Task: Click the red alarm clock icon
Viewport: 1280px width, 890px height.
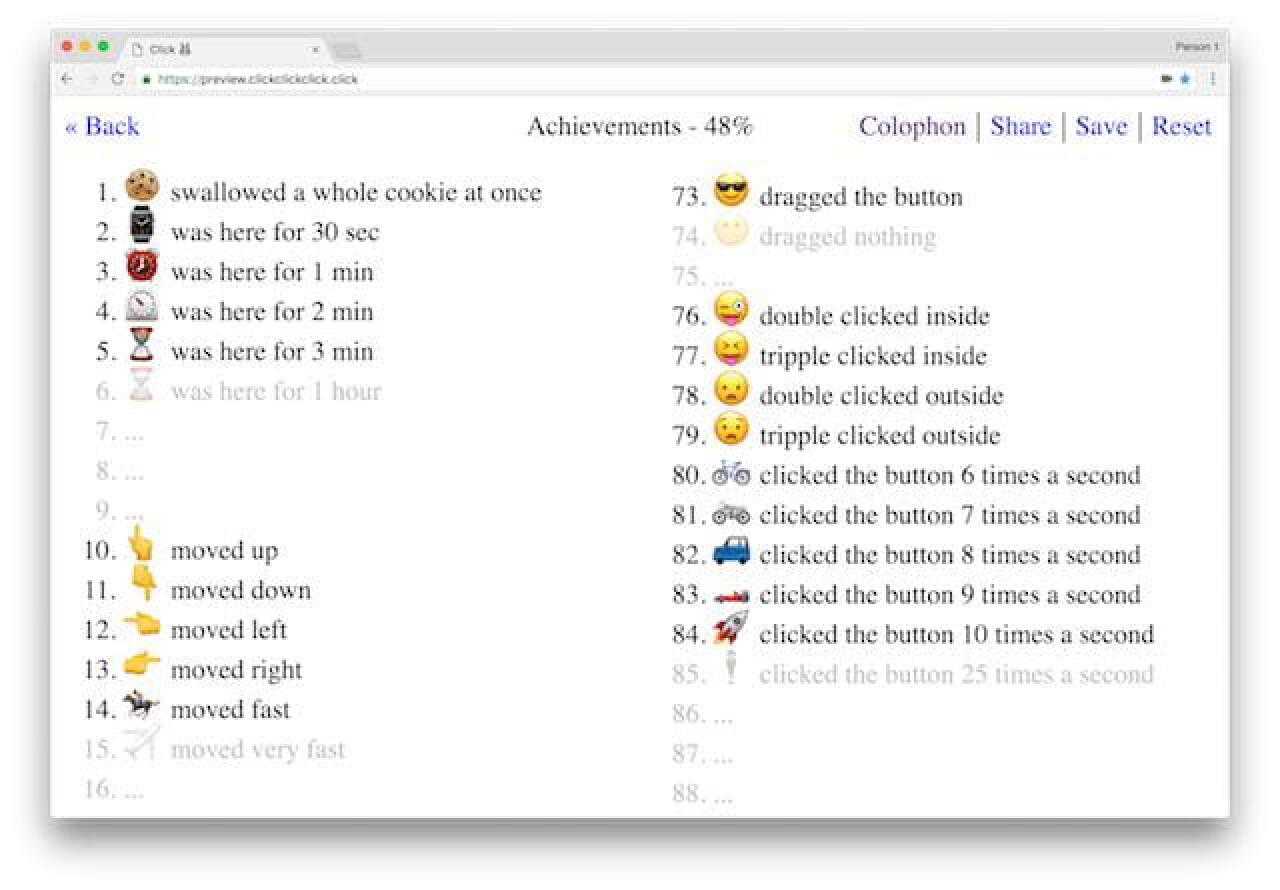Action: (142, 267)
